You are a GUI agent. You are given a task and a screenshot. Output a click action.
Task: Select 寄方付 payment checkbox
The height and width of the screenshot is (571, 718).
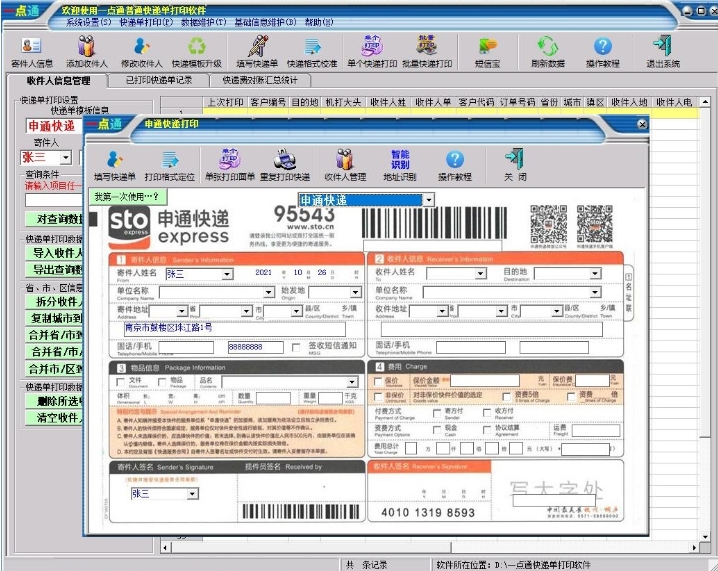[x=437, y=413]
